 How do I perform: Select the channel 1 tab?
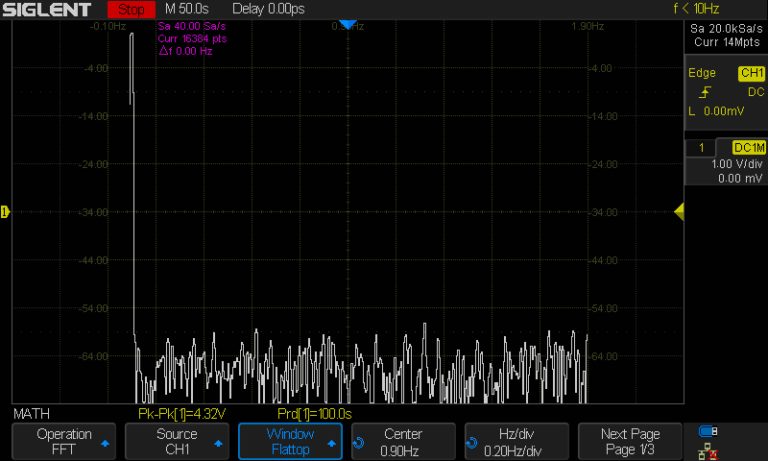702,147
